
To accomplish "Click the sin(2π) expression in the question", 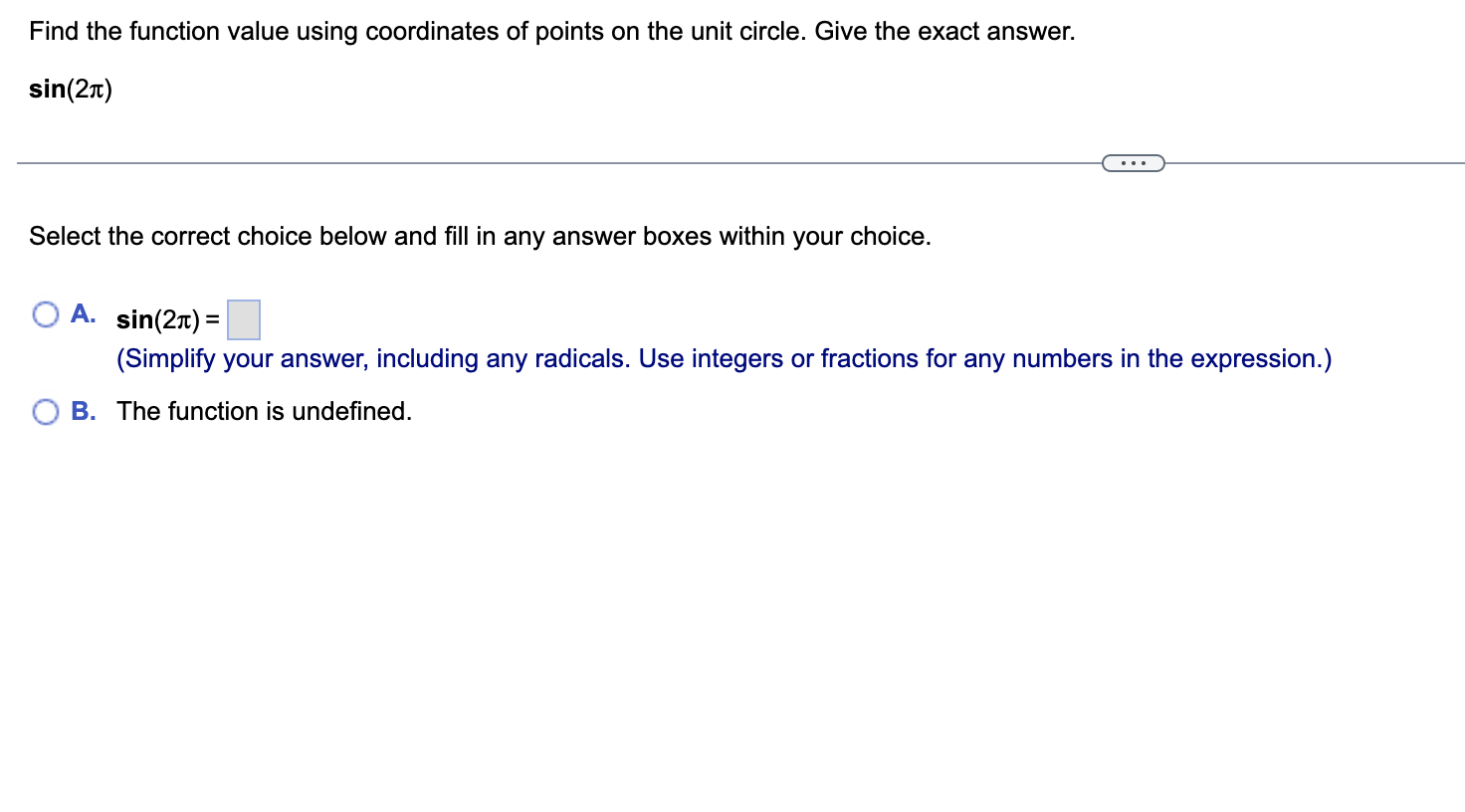I will coord(70,90).
